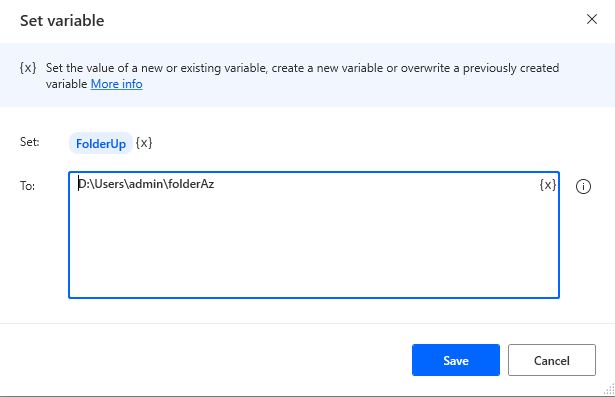
Task: Focus the To value text box
Action: tap(314, 235)
